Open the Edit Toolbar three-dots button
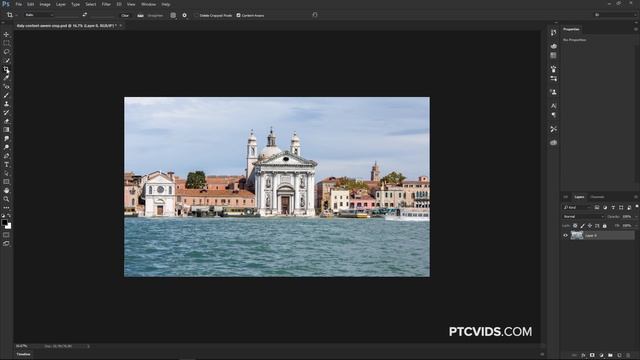 click(x=6, y=208)
